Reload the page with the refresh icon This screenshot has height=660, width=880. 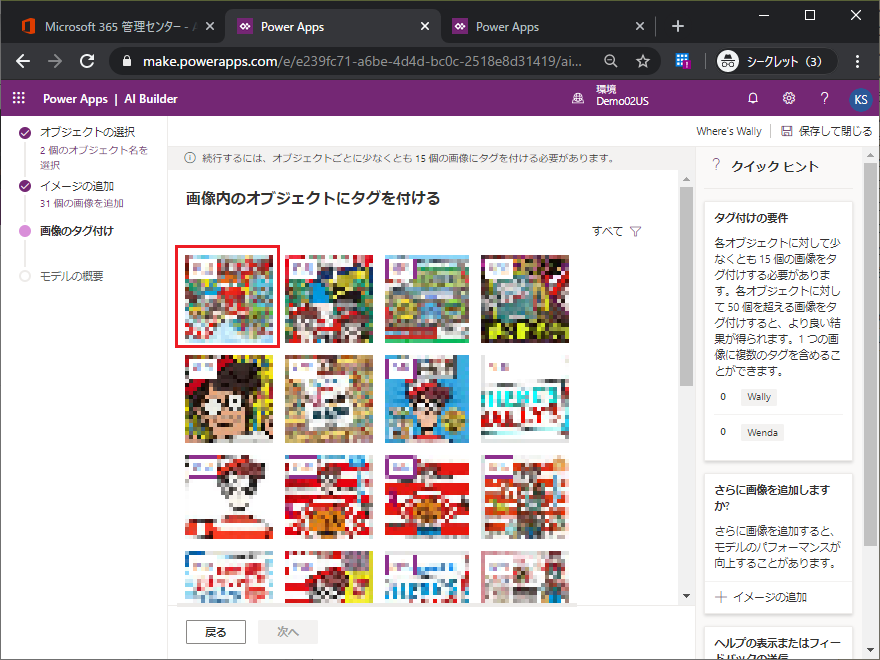click(87, 61)
